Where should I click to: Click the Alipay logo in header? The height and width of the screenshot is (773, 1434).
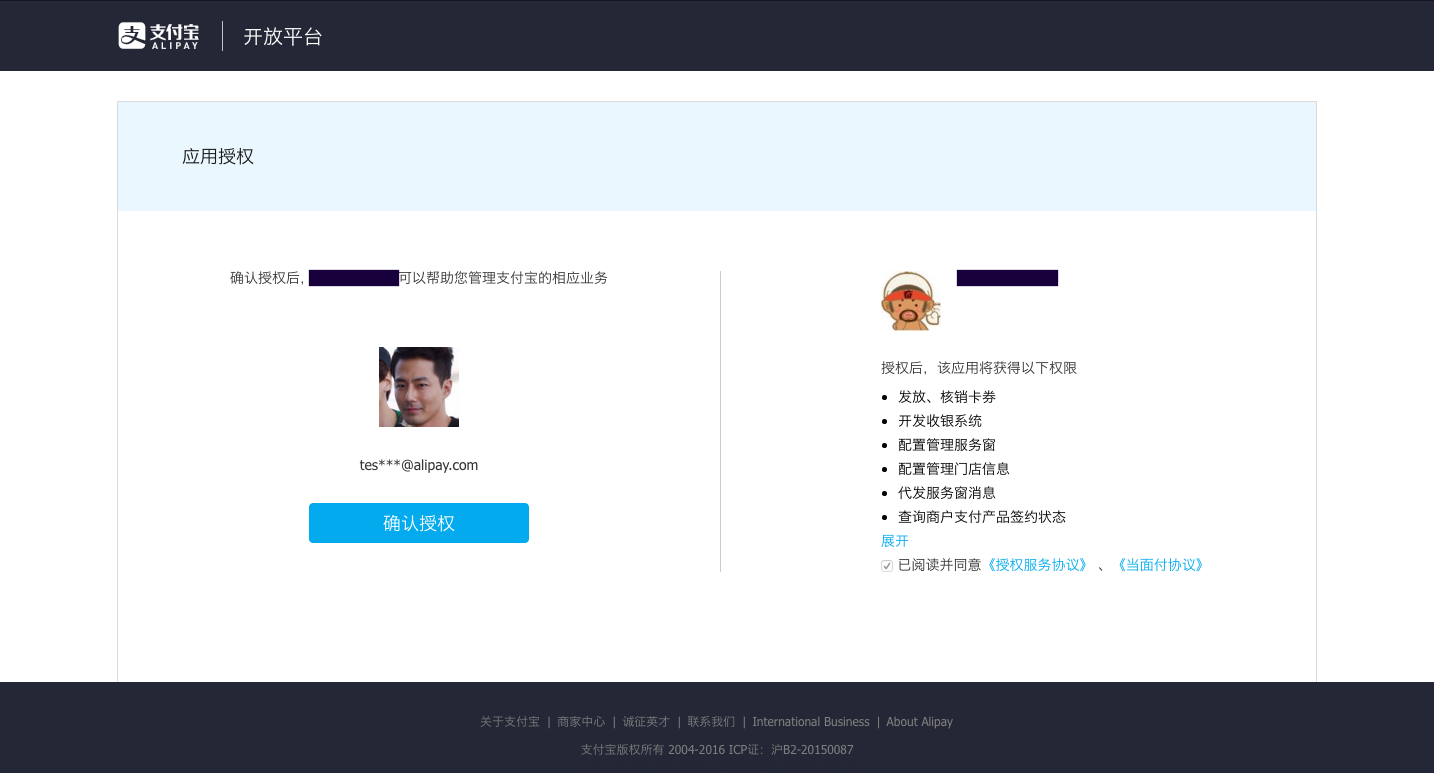(x=159, y=36)
